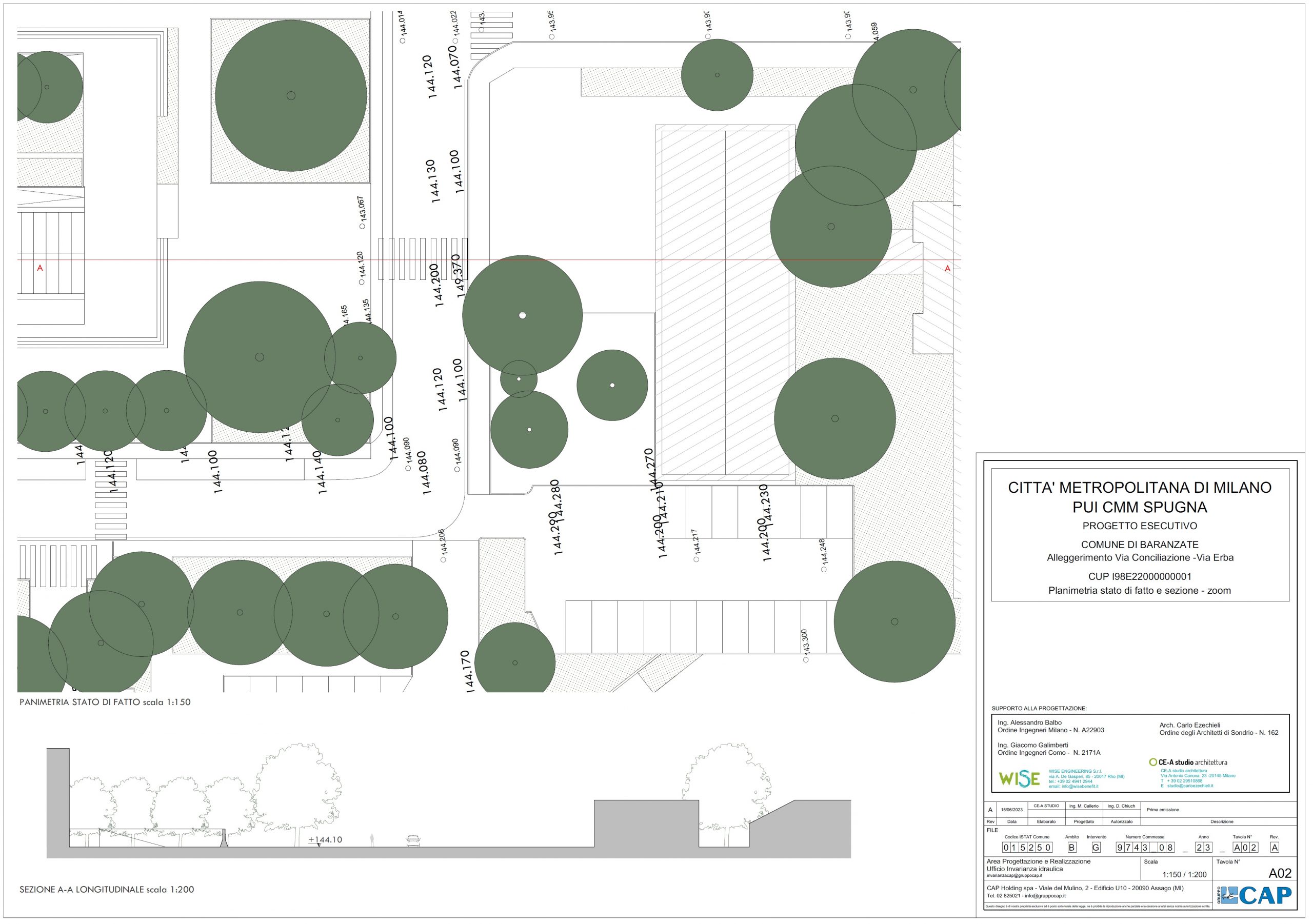Click the 149.370 elevation label
1313x924 pixels.
(x=459, y=276)
